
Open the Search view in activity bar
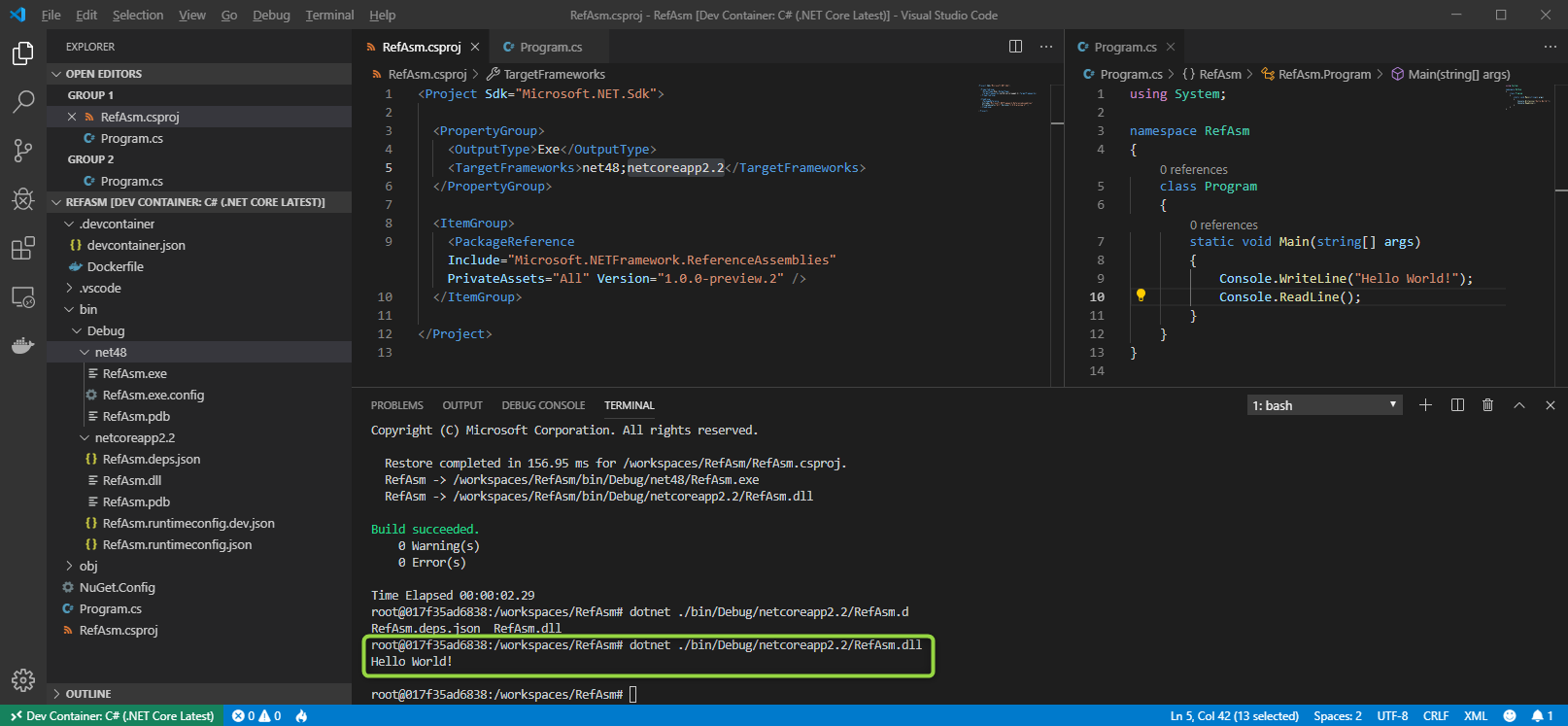23,102
